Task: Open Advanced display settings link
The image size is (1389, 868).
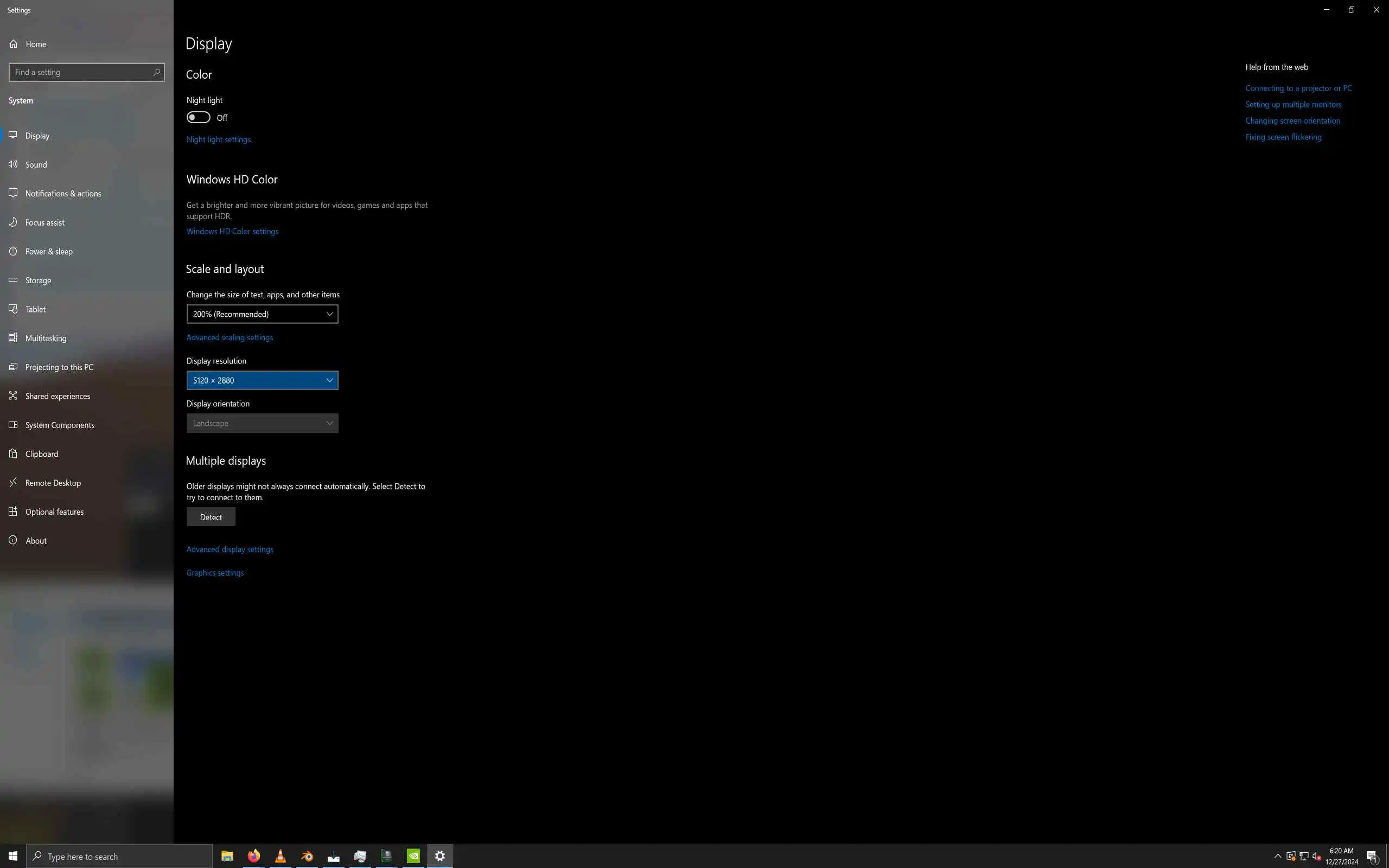Action: click(x=230, y=550)
